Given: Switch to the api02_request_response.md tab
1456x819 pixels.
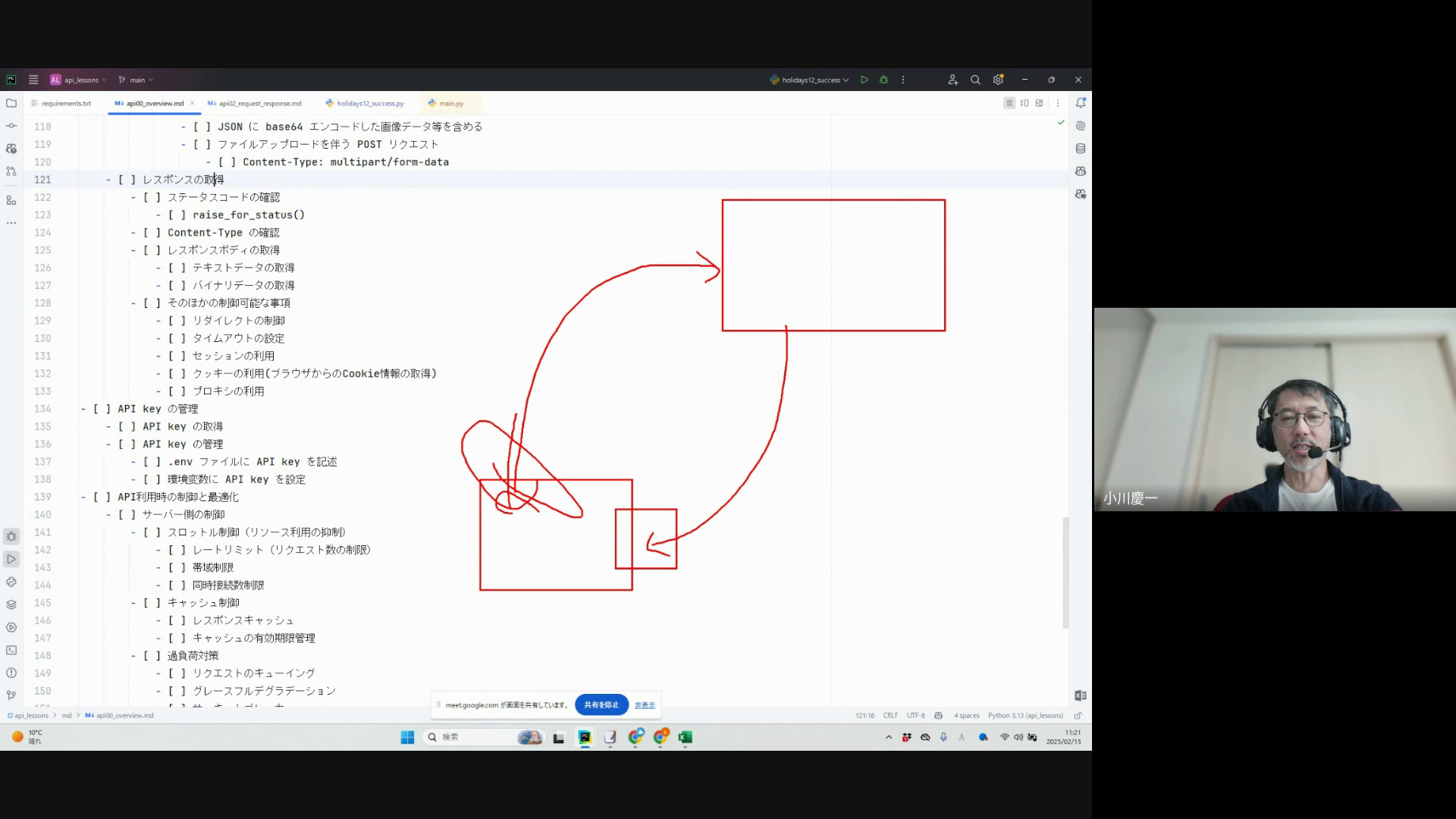Looking at the screenshot, I should pyautogui.click(x=259, y=103).
